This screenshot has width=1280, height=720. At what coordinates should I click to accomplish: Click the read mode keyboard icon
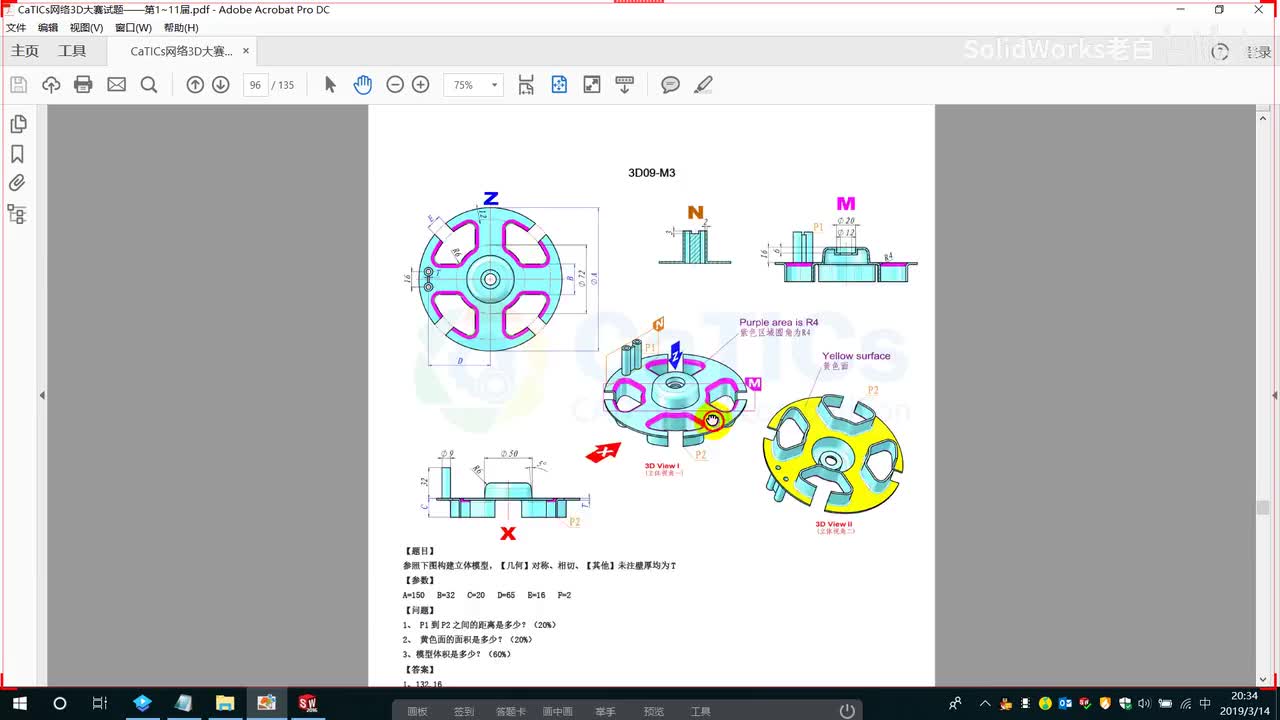coord(625,85)
